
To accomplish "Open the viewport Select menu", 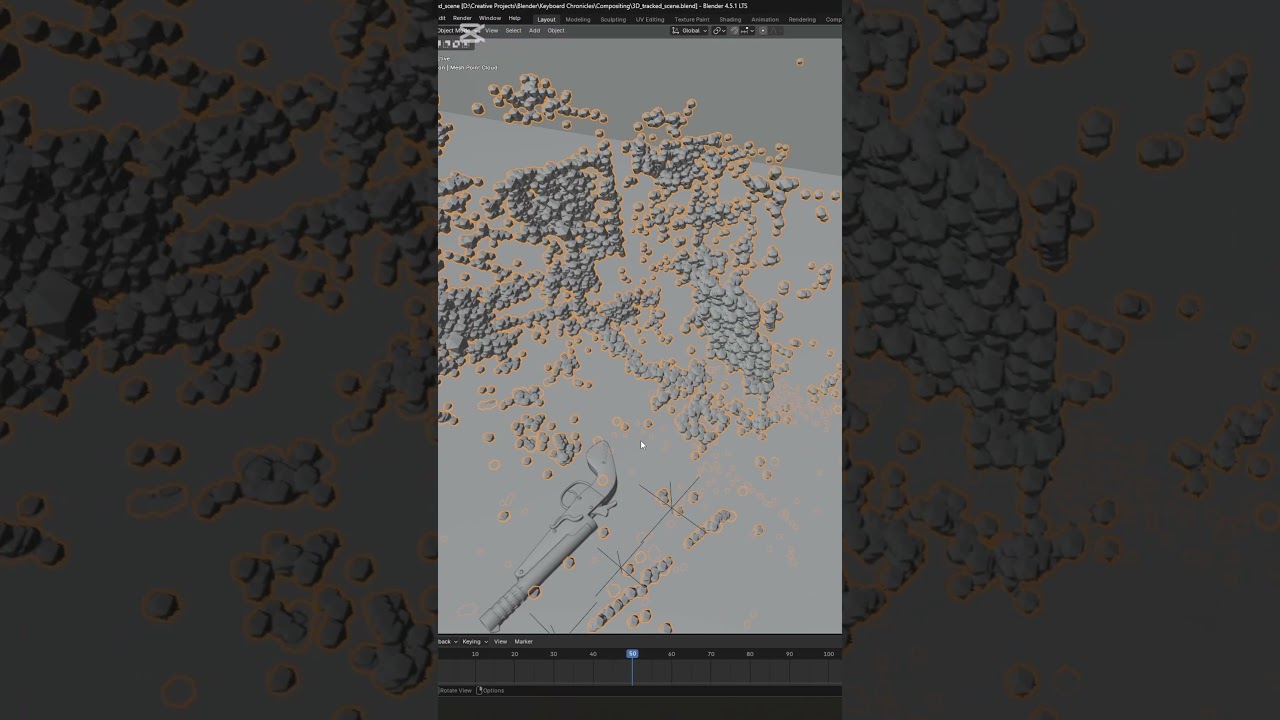I will coord(513,30).
